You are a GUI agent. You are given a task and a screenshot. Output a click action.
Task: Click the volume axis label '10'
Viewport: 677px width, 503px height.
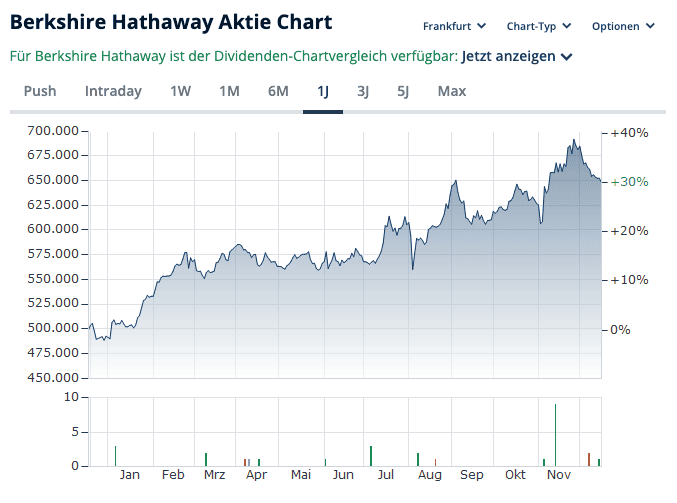pos(72,397)
